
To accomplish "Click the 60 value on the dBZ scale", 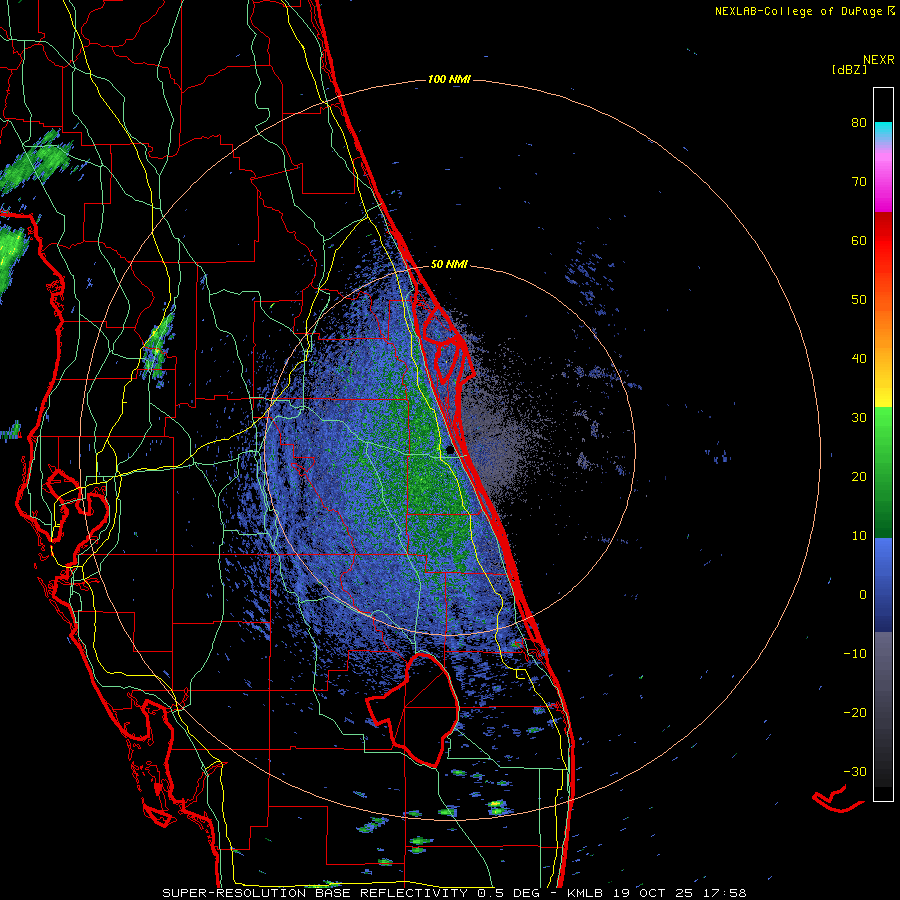I will (859, 240).
